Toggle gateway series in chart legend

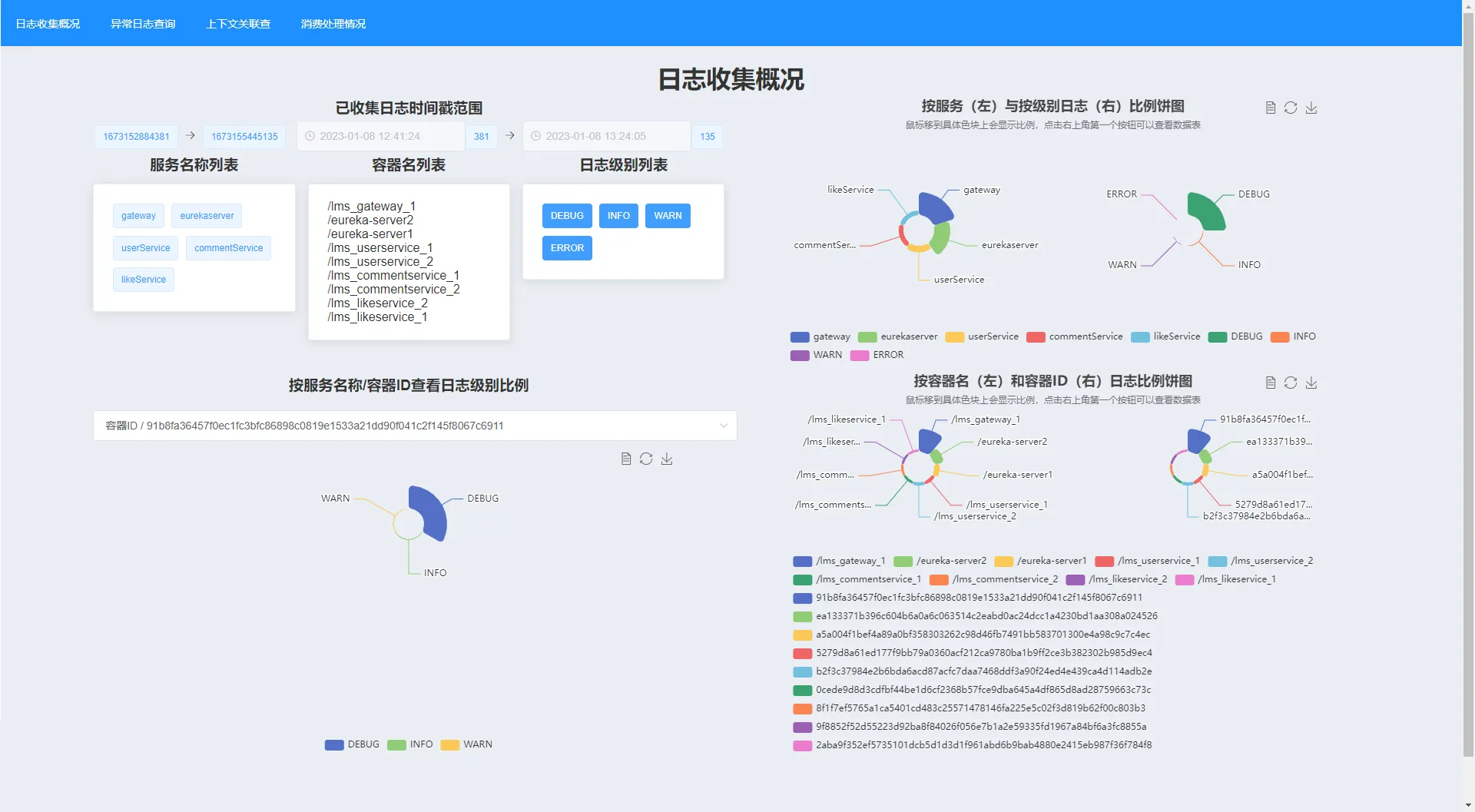(820, 336)
